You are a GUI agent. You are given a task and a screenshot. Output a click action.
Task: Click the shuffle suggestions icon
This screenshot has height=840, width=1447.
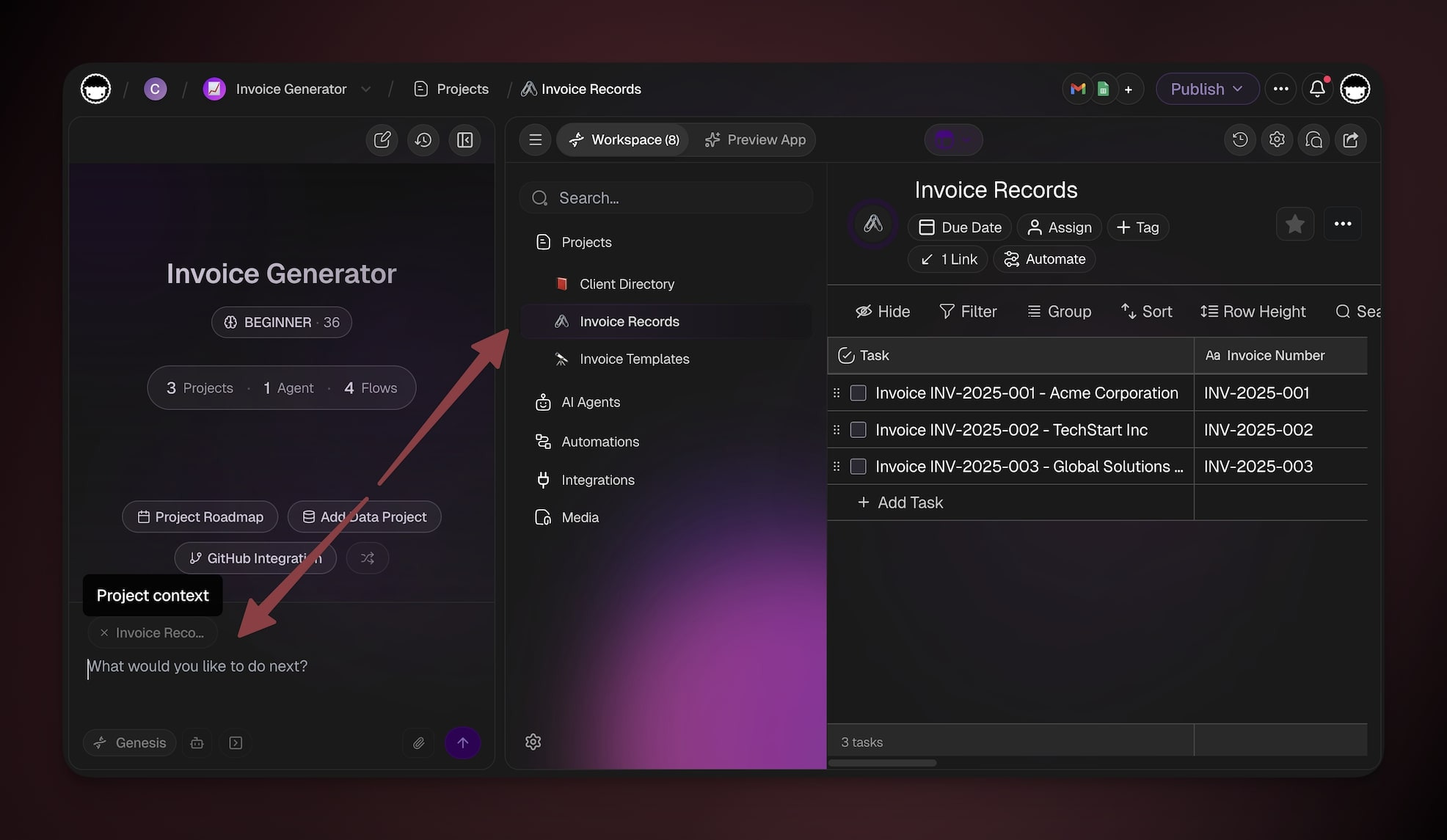pos(368,558)
